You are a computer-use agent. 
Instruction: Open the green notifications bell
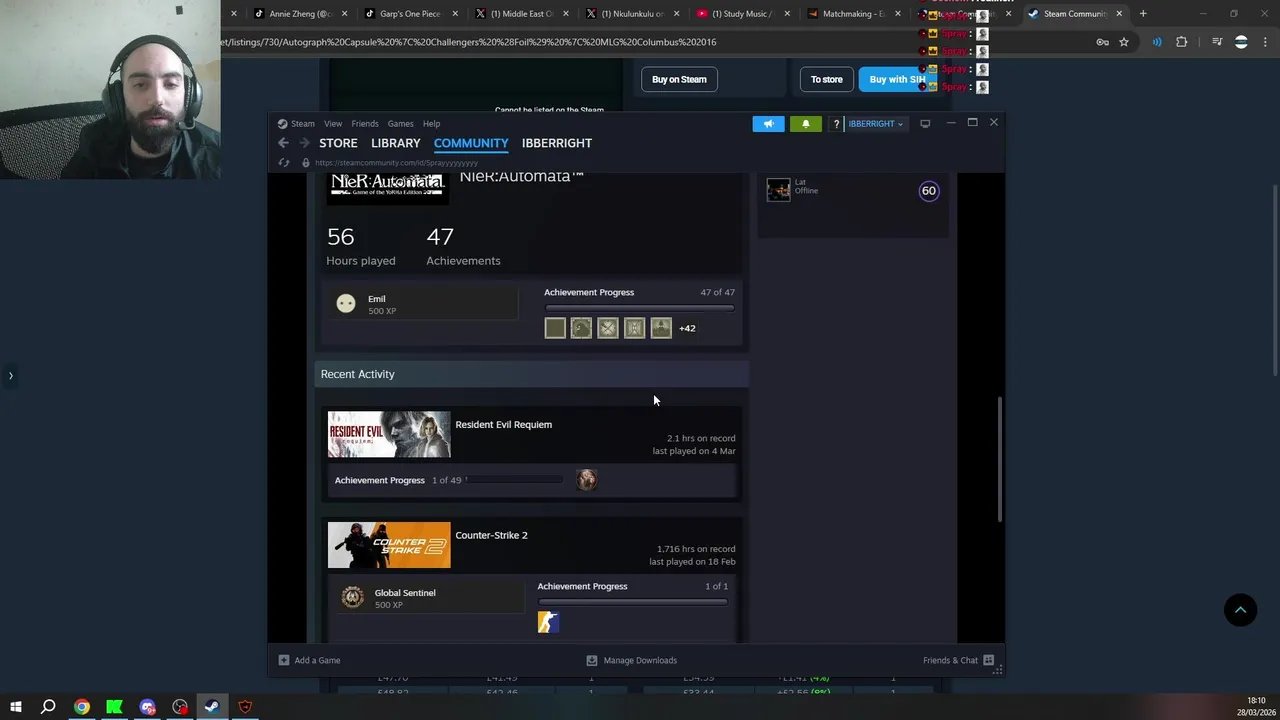[x=805, y=124]
